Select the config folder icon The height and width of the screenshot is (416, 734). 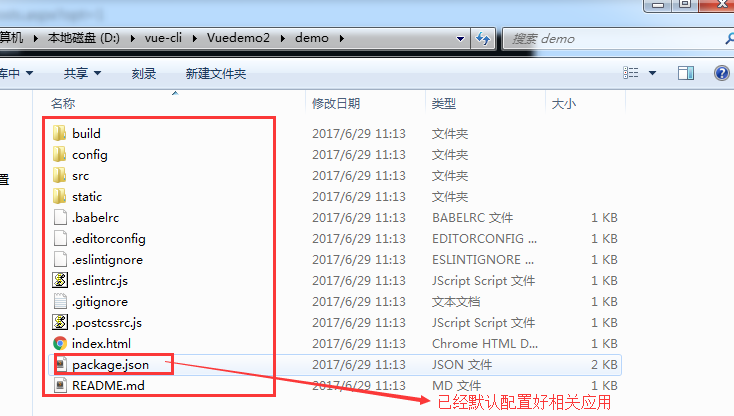coord(59,154)
